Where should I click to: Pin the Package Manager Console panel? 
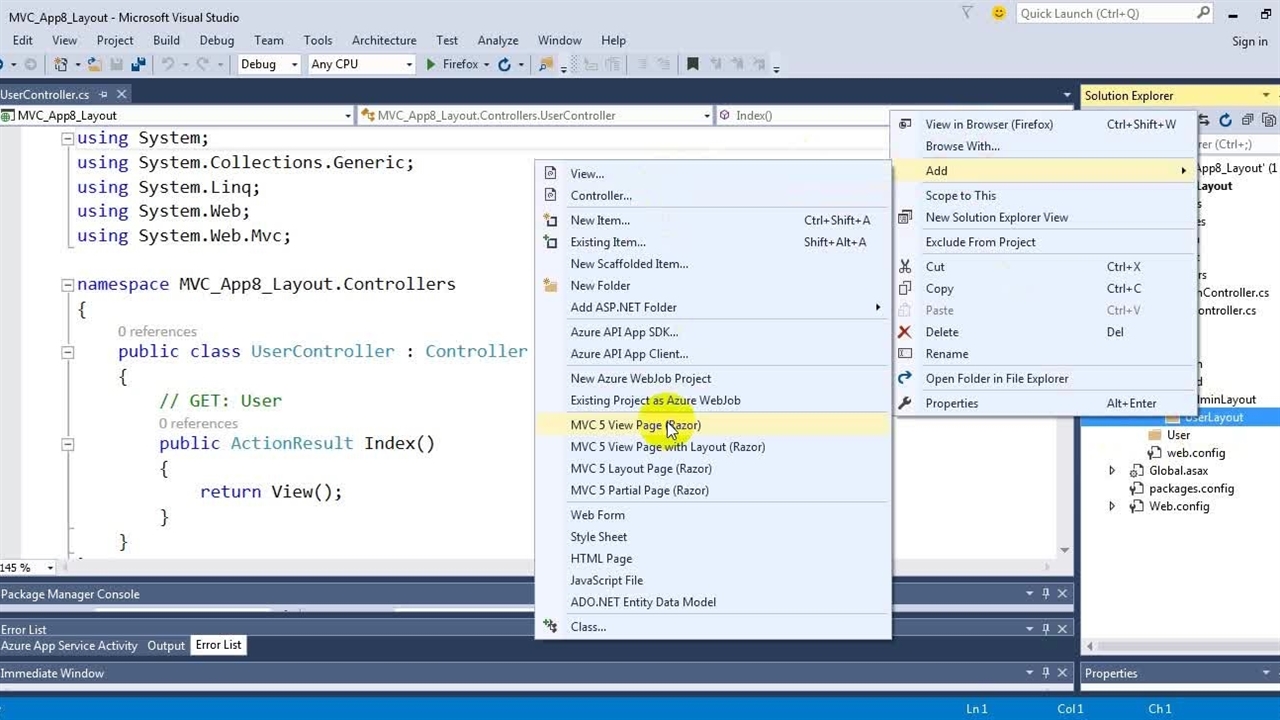click(1046, 593)
